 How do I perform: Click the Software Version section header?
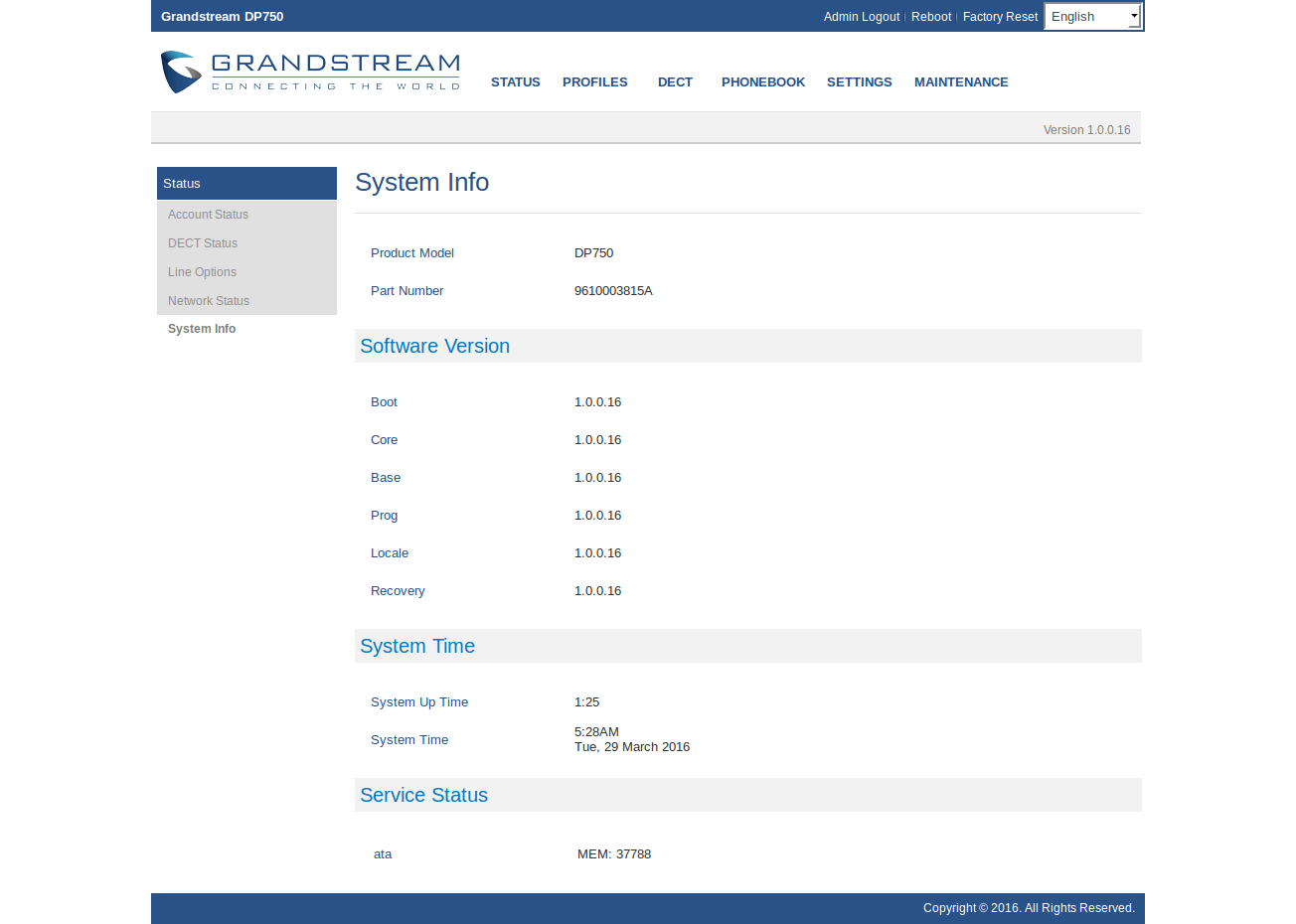pyautogui.click(x=434, y=346)
